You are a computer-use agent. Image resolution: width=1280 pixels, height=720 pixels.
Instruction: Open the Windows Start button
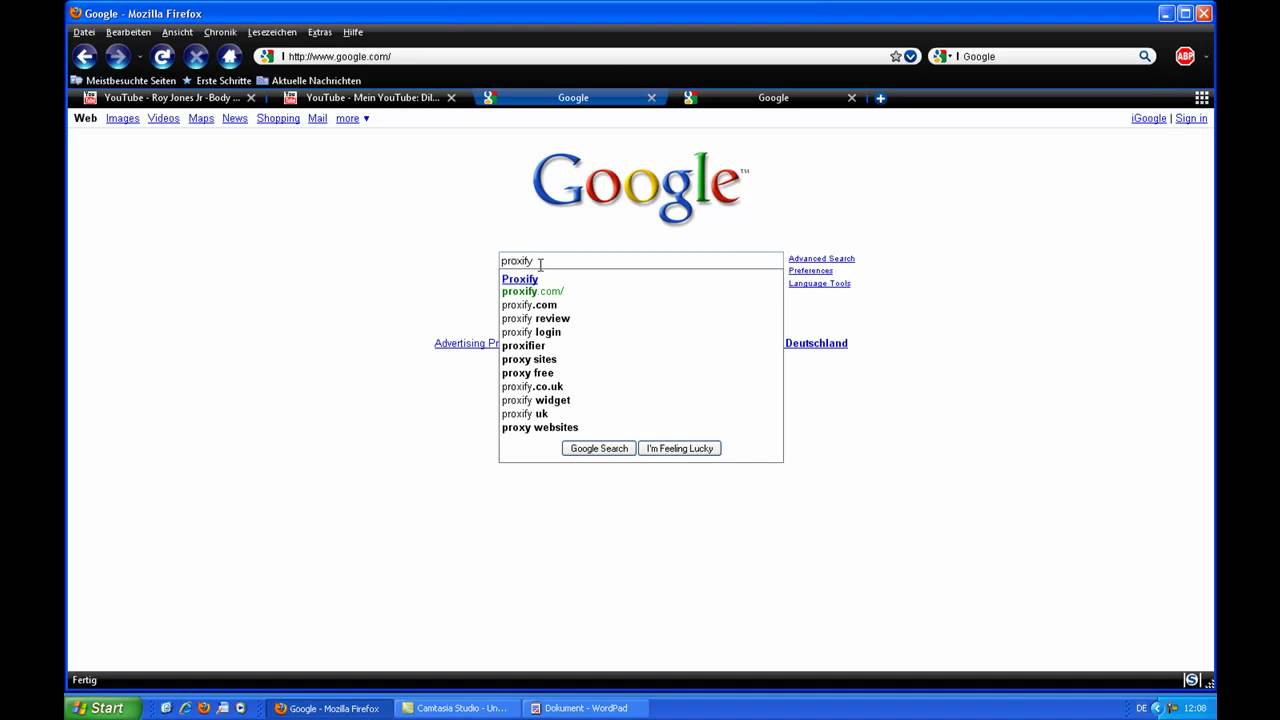102,708
